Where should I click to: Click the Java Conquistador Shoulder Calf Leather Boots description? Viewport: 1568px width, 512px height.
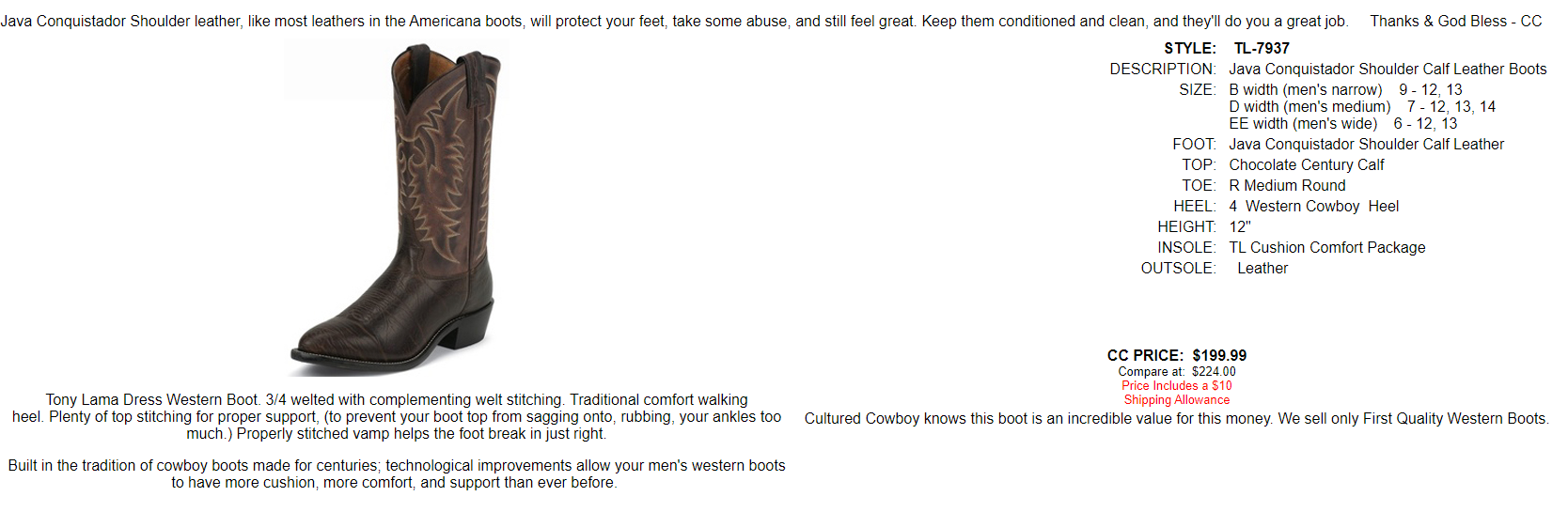[x=1388, y=70]
